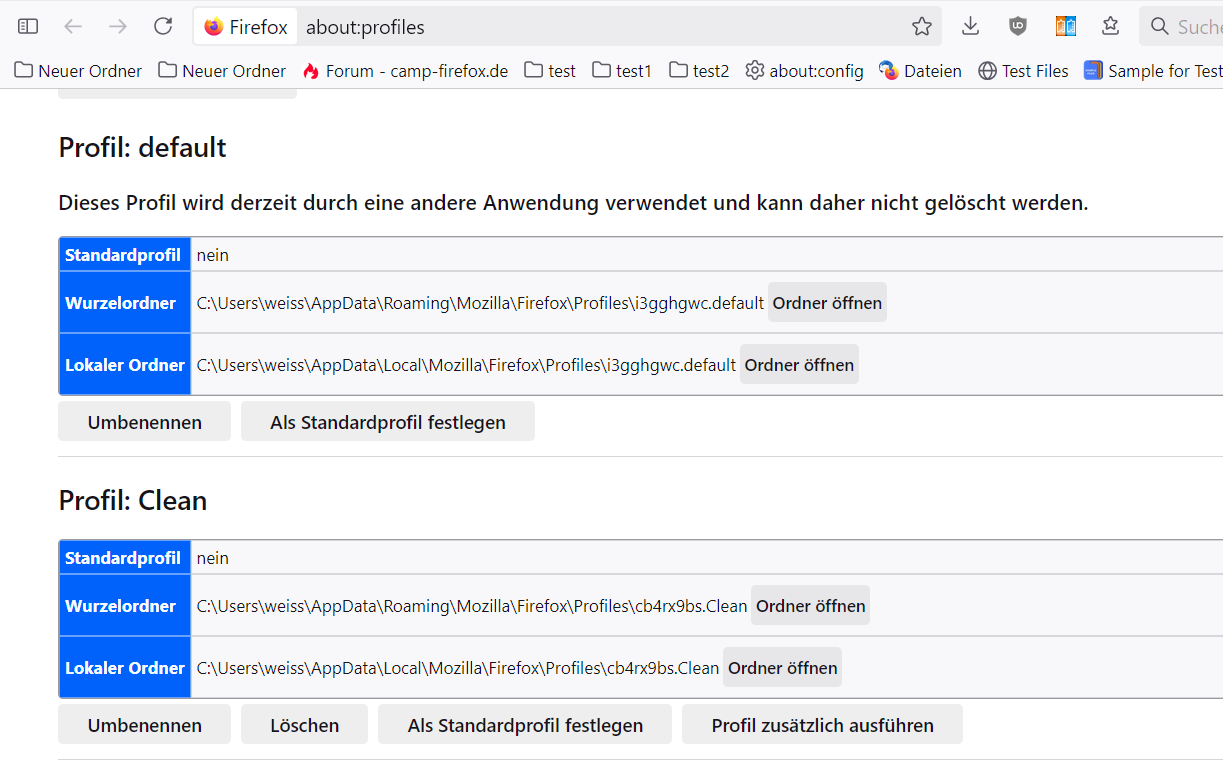Open the uBlock Origin extension

(1018, 27)
